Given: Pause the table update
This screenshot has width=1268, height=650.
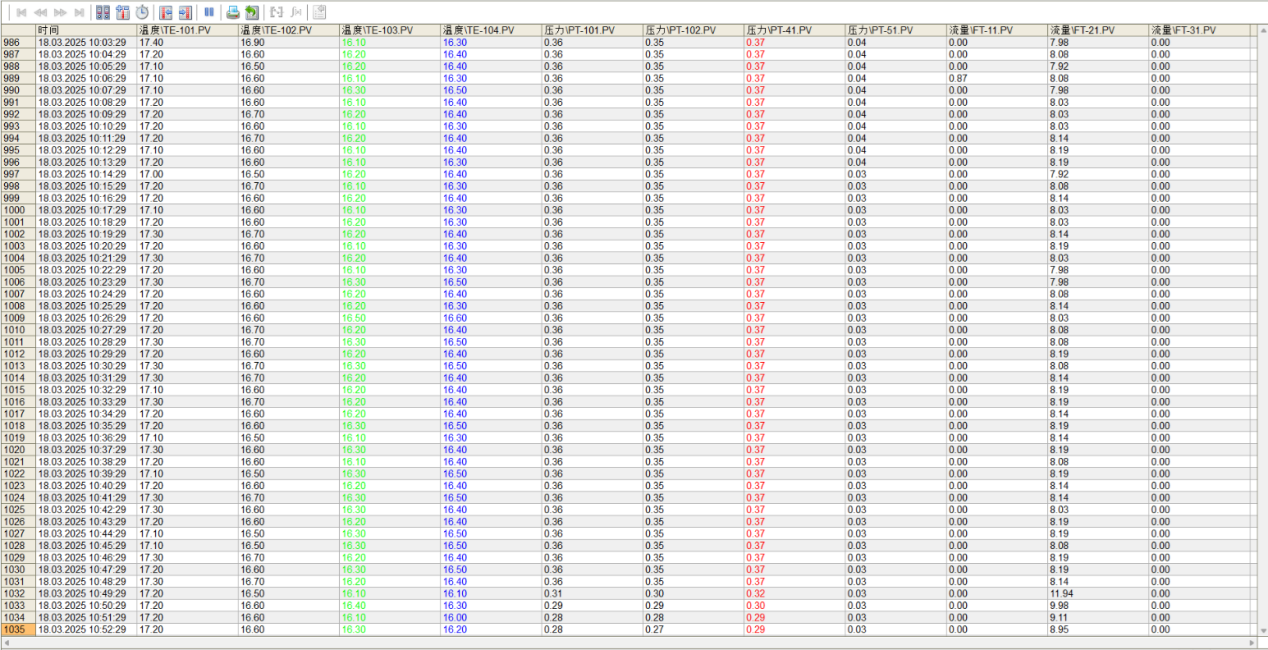Looking at the screenshot, I should tap(209, 13).
